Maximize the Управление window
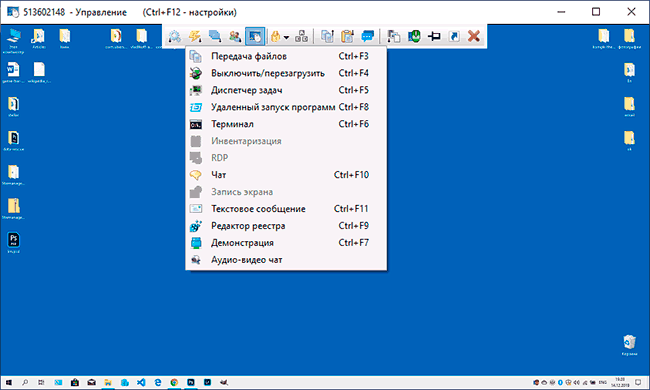The width and height of the screenshot is (650, 390). pos(596,12)
